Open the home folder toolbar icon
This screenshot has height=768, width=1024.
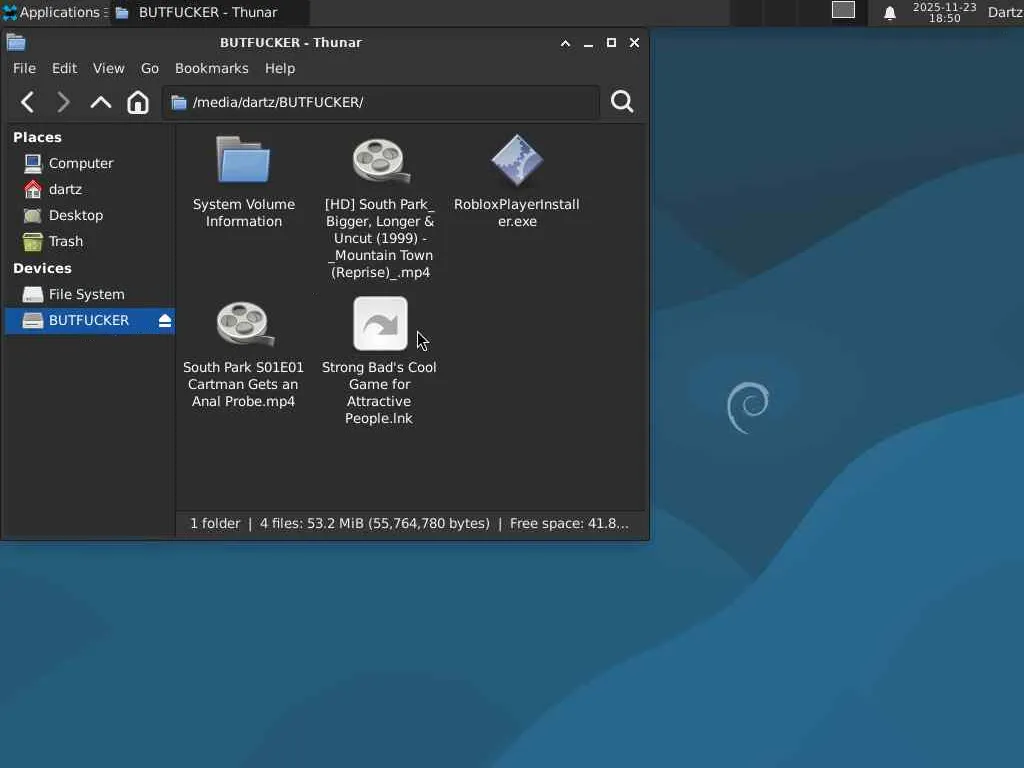click(138, 102)
